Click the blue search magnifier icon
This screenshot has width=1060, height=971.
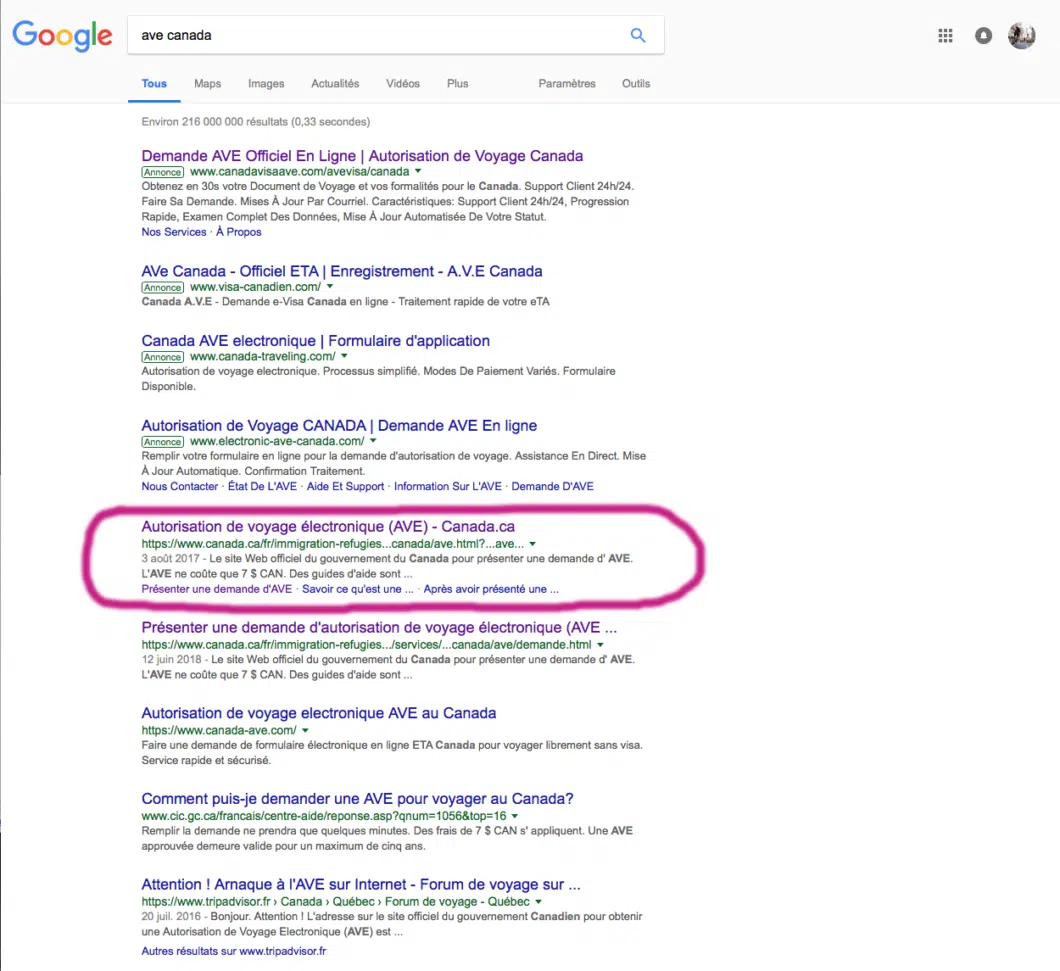[x=637, y=35]
